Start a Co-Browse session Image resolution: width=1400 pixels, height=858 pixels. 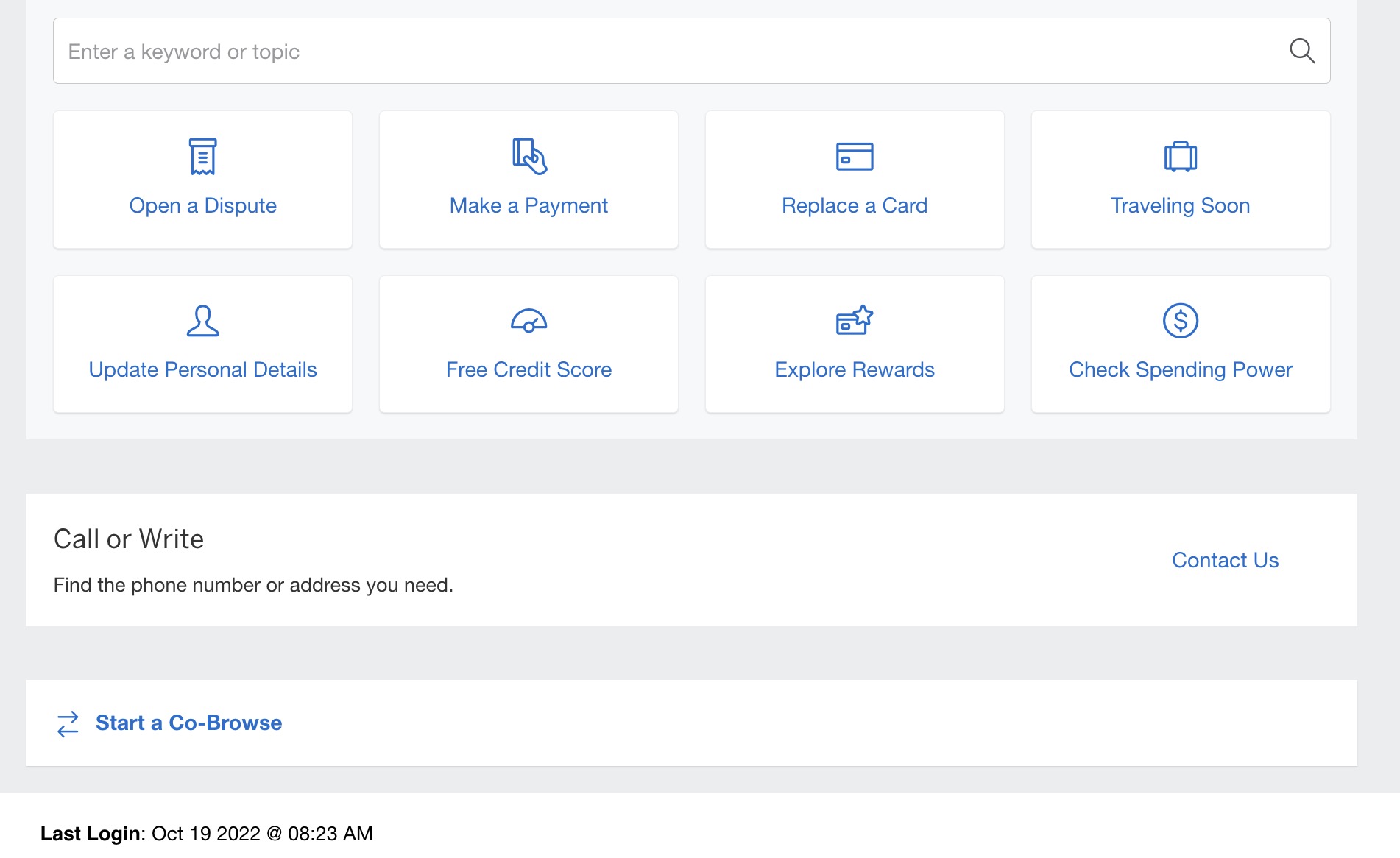[x=188, y=723]
